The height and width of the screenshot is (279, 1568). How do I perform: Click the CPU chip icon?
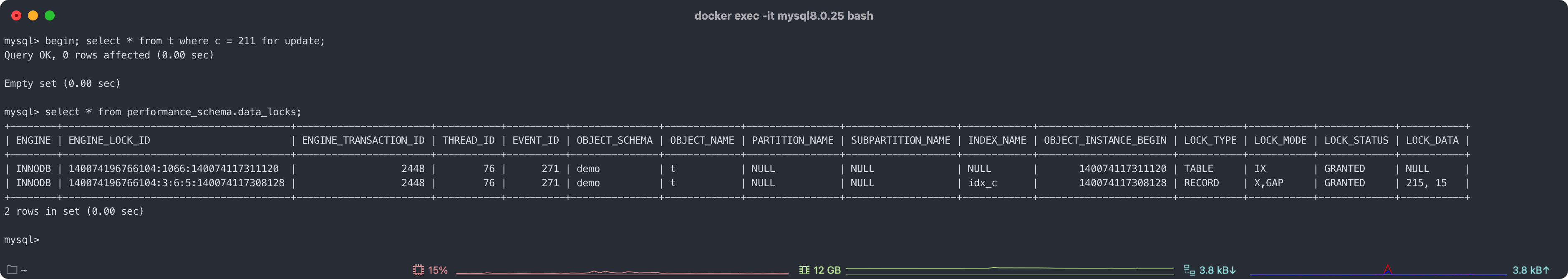(418, 270)
